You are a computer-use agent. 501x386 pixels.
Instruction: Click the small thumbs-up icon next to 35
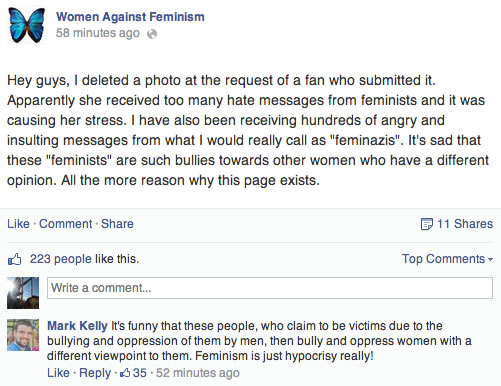click(x=125, y=373)
